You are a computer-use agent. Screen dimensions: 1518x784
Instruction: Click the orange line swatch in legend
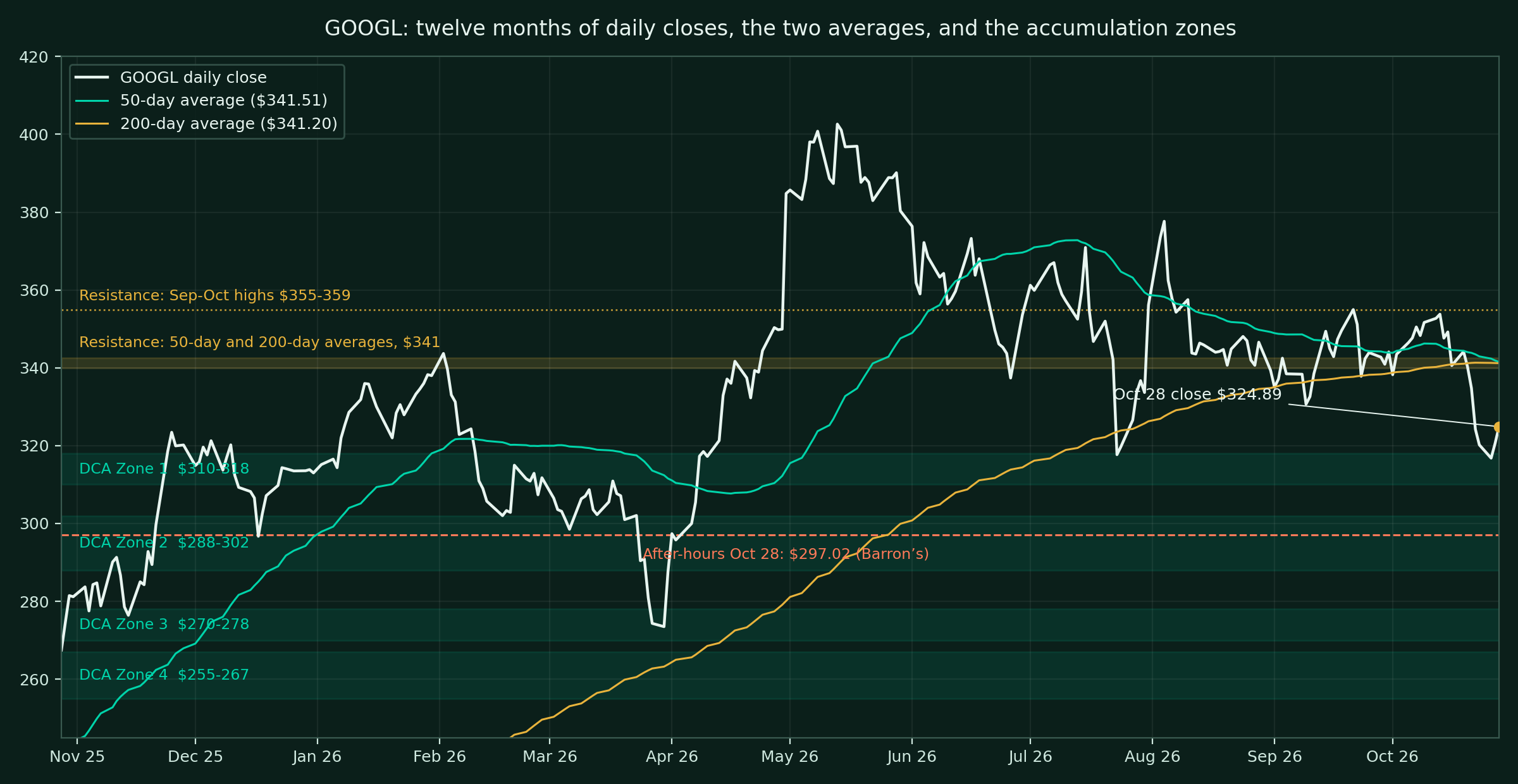coord(92,124)
